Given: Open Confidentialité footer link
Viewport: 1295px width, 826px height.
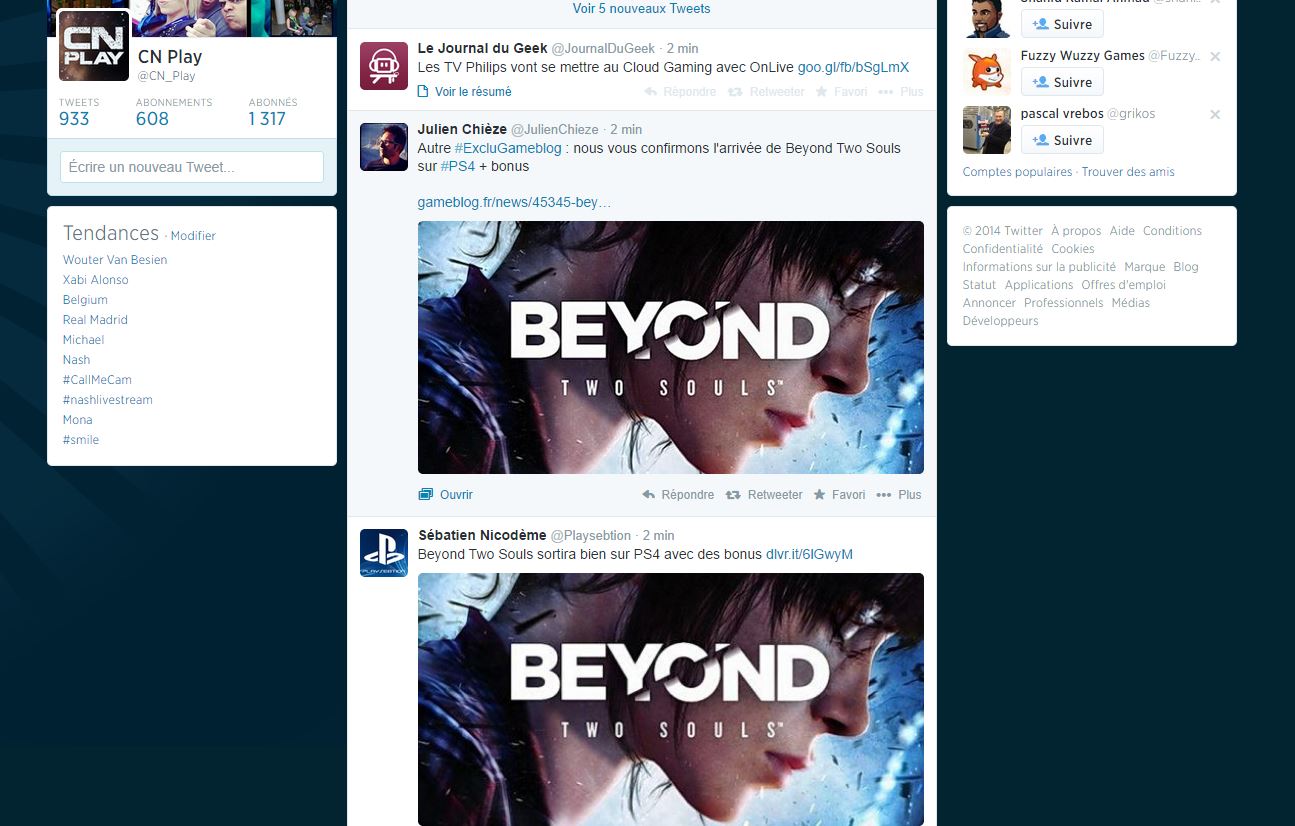Looking at the screenshot, I should (x=1003, y=249).
